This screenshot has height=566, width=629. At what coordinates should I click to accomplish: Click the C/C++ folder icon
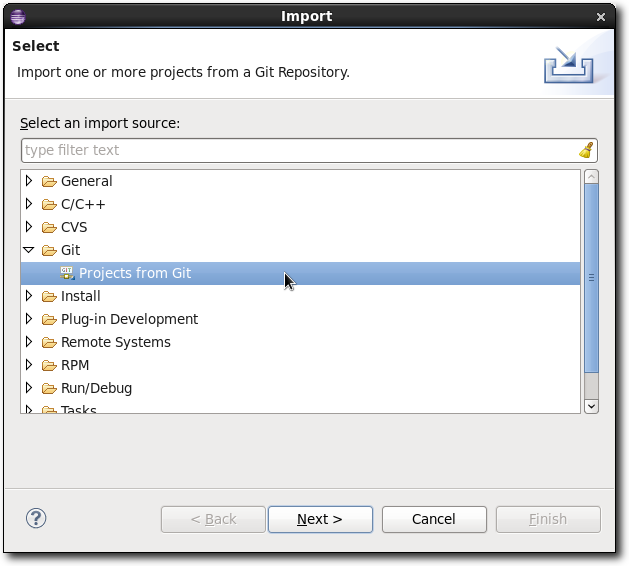pos(49,205)
